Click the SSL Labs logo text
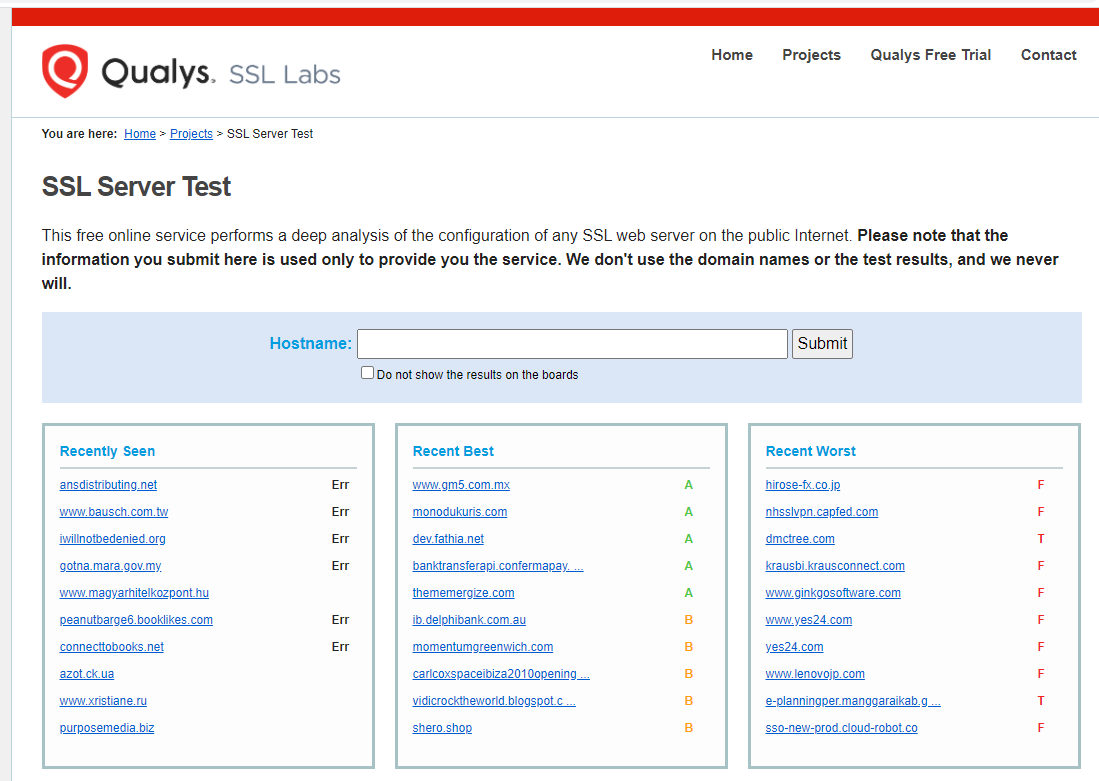 click(285, 74)
